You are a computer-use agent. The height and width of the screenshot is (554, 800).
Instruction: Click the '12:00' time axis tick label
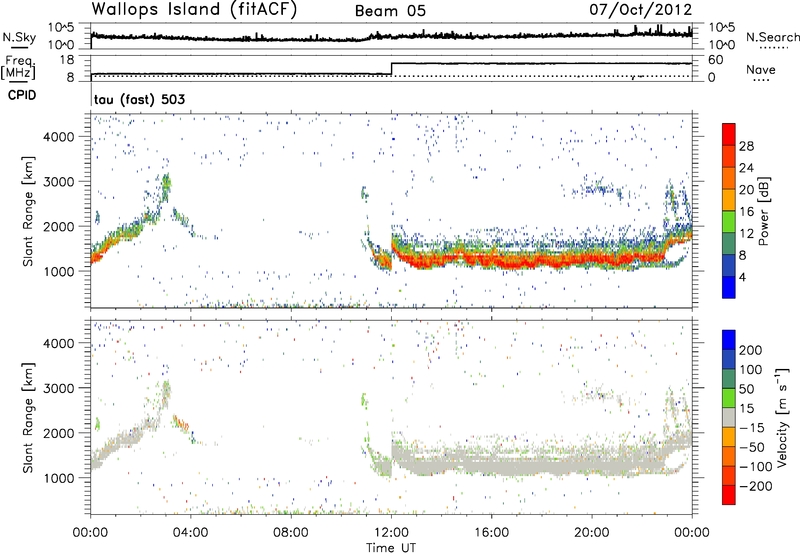pos(391,533)
